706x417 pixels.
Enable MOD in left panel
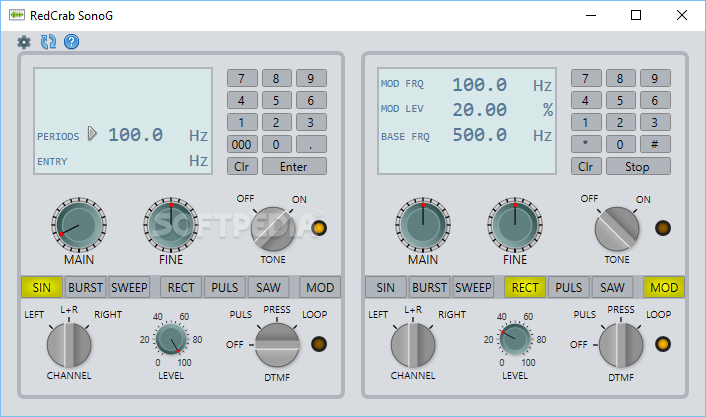click(x=320, y=287)
